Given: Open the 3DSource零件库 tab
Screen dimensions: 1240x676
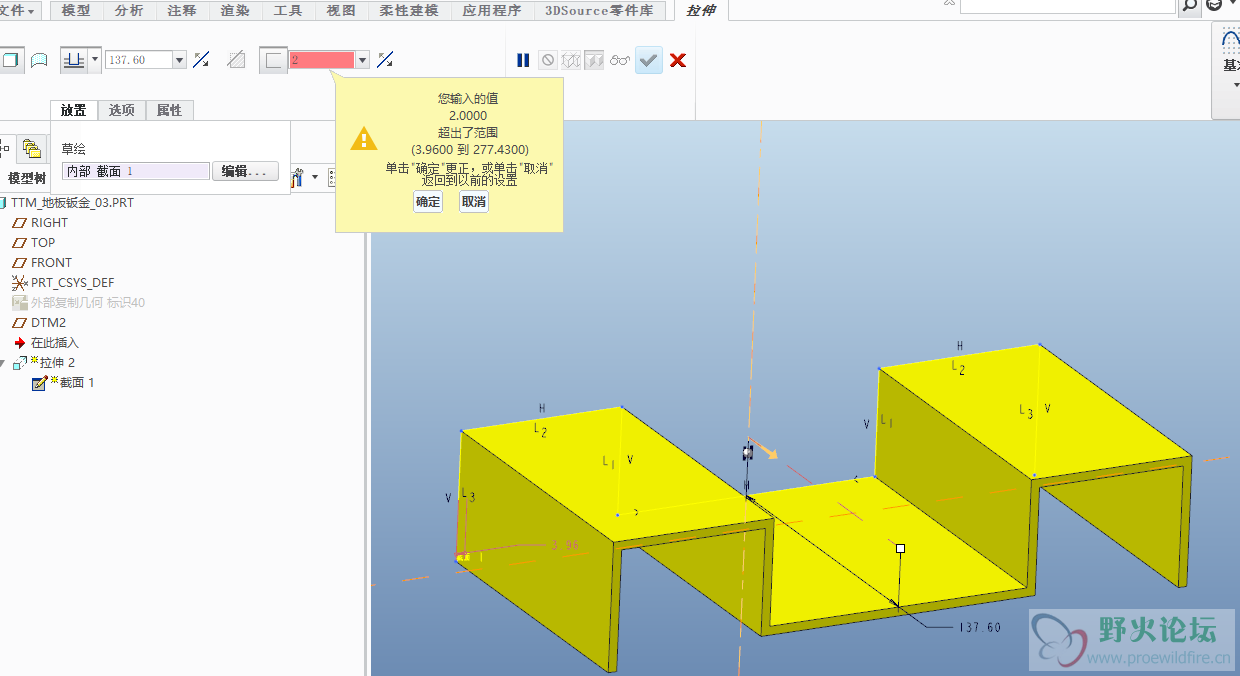Looking at the screenshot, I should point(599,10).
